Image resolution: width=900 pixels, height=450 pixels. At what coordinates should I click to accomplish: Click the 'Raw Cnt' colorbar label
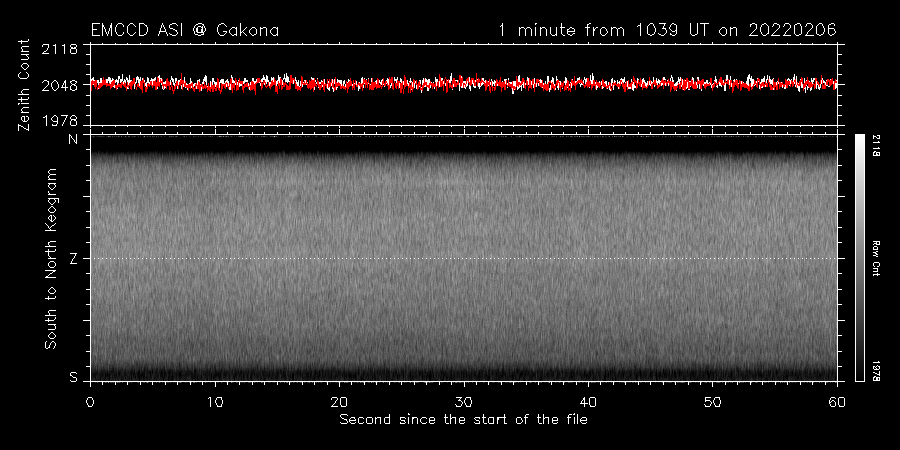pyautogui.click(x=876, y=258)
